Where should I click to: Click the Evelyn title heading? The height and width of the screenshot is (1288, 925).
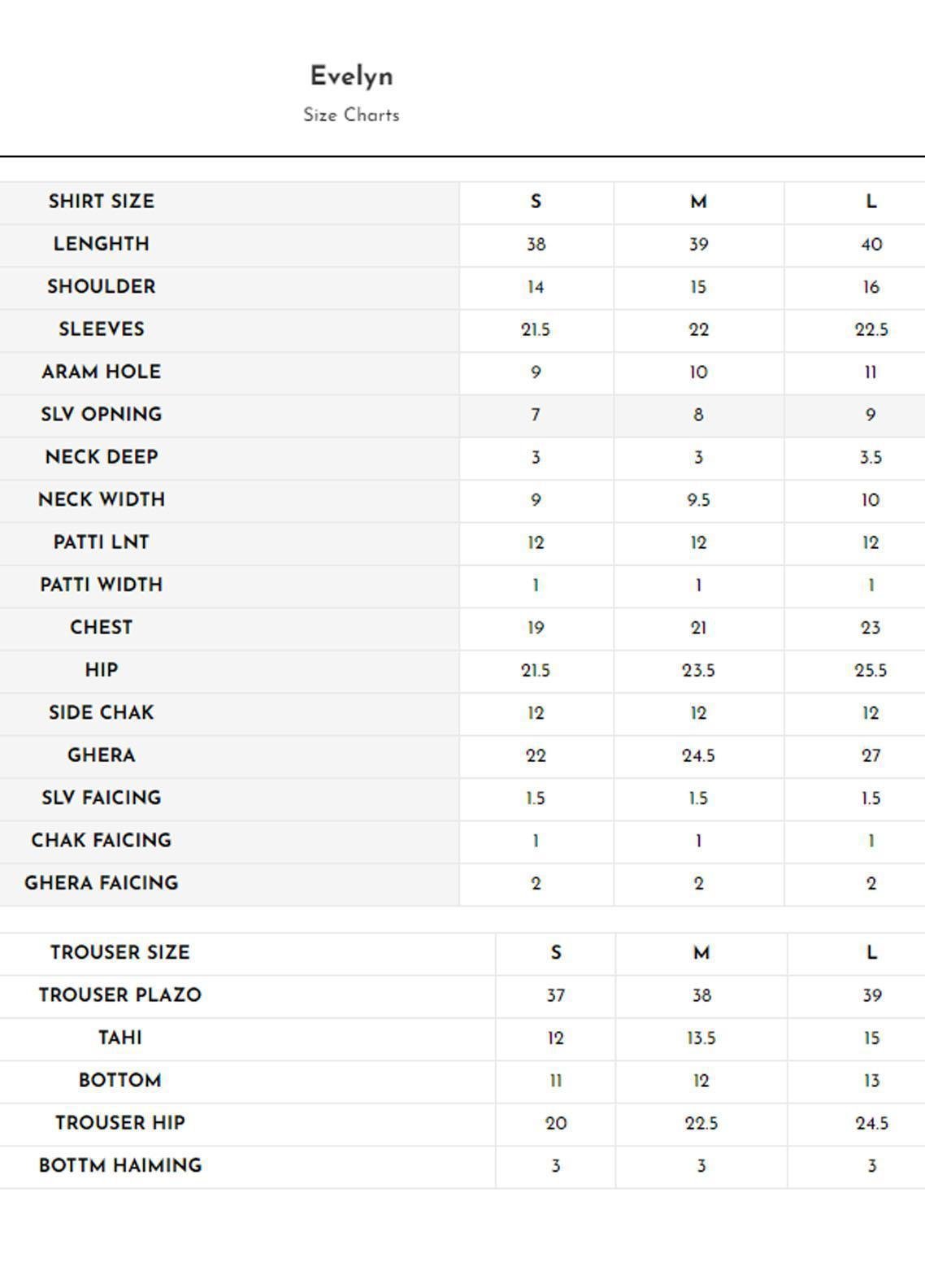click(351, 76)
